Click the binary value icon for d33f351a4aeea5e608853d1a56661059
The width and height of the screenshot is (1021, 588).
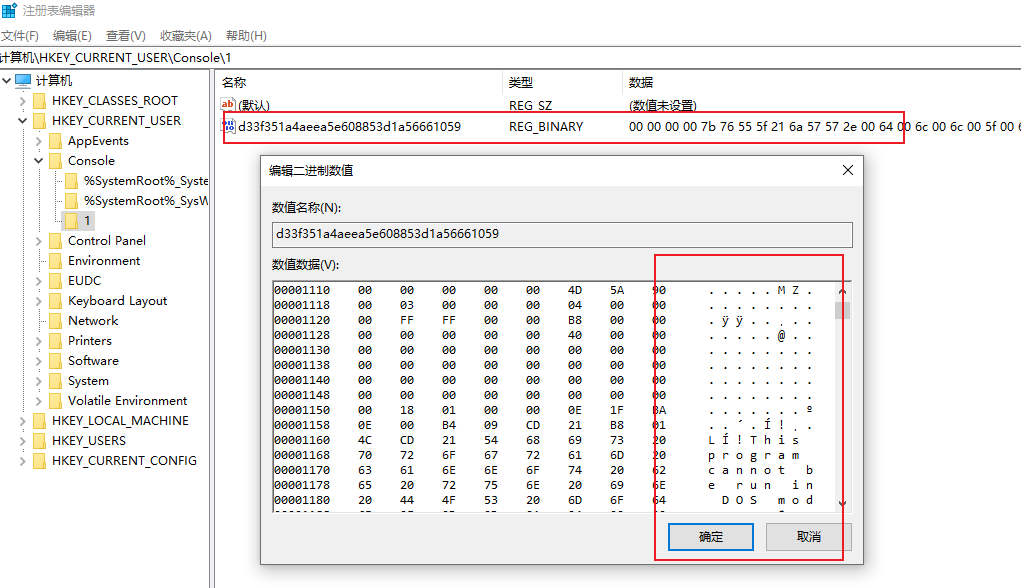pyautogui.click(x=228, y=127)
